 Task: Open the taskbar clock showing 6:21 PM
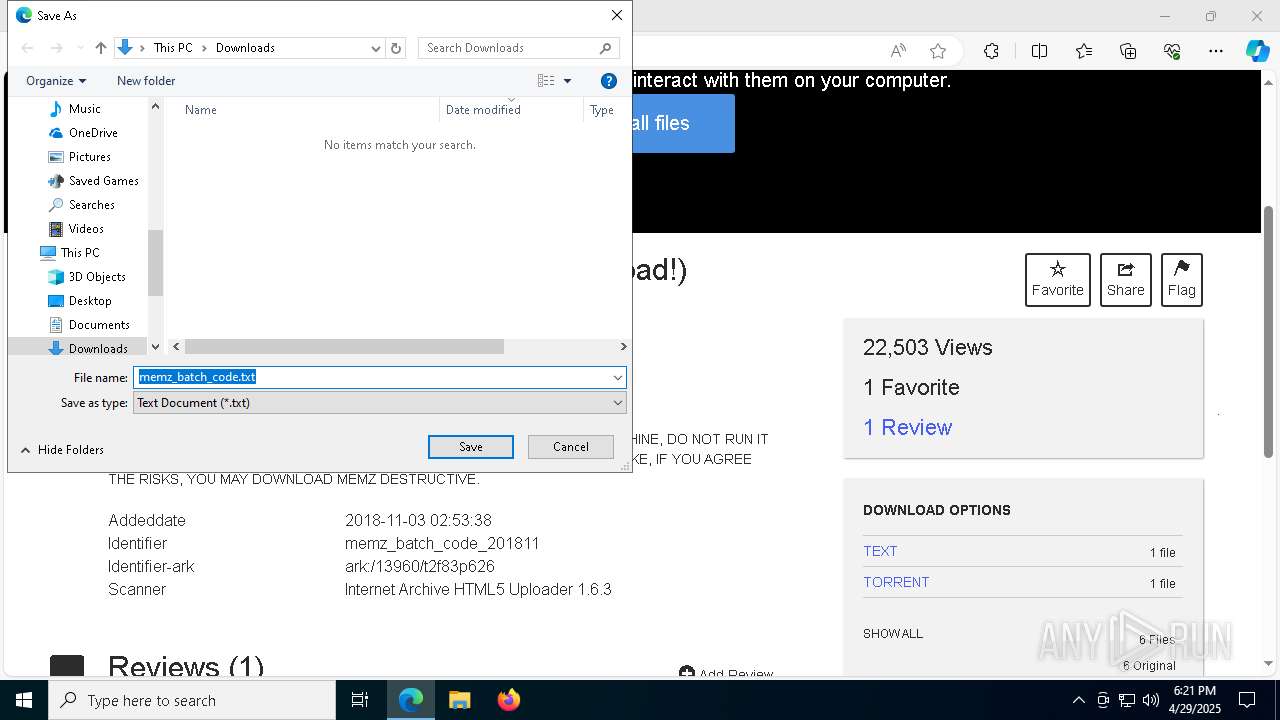tap(1195, 700)
